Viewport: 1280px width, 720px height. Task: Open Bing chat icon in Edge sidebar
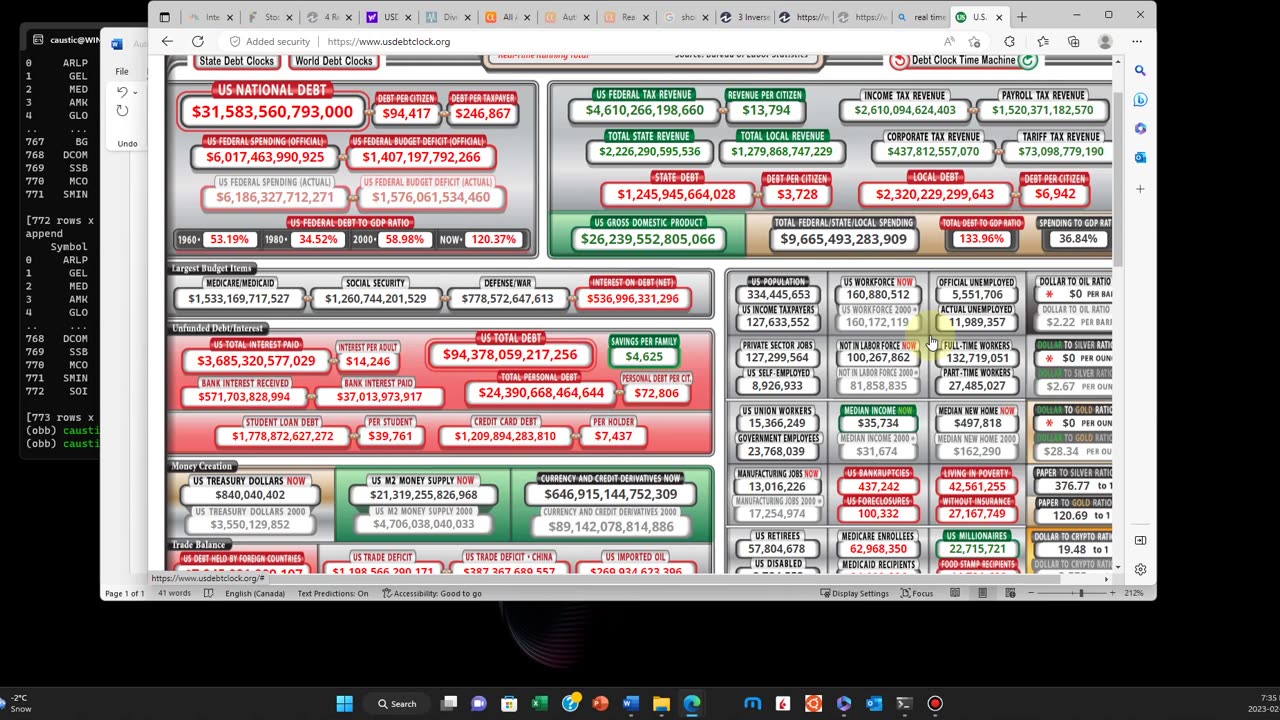pyautogui.click(x=1140, y=100)
